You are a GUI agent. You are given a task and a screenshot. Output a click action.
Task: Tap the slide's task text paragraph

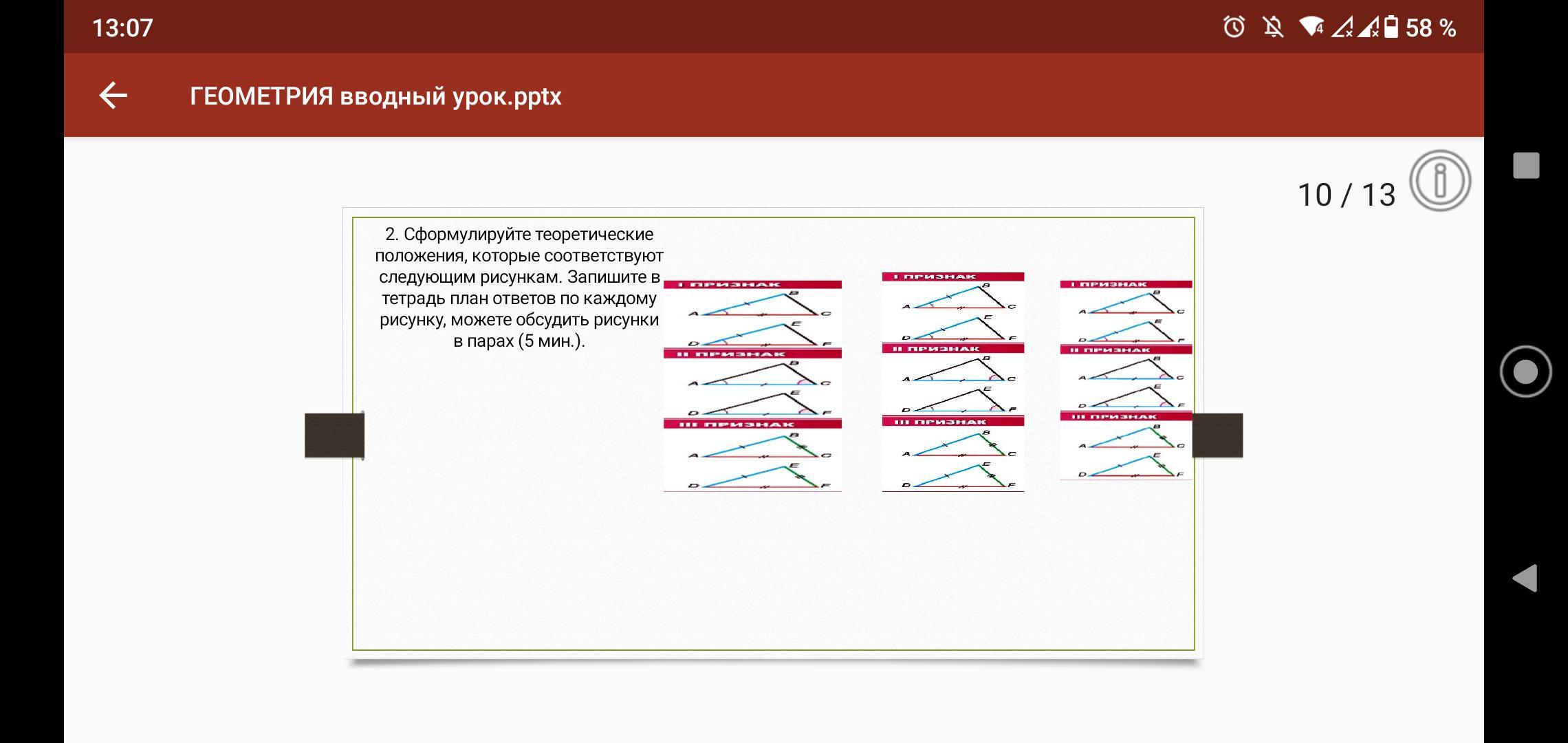coord(519,288)
